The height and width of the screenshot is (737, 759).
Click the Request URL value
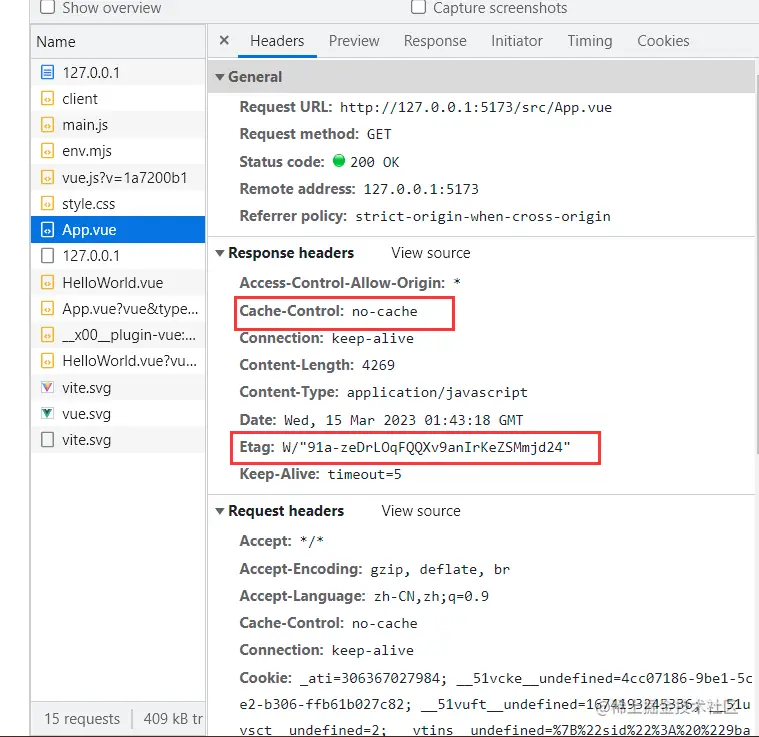(x=475, y=107)
